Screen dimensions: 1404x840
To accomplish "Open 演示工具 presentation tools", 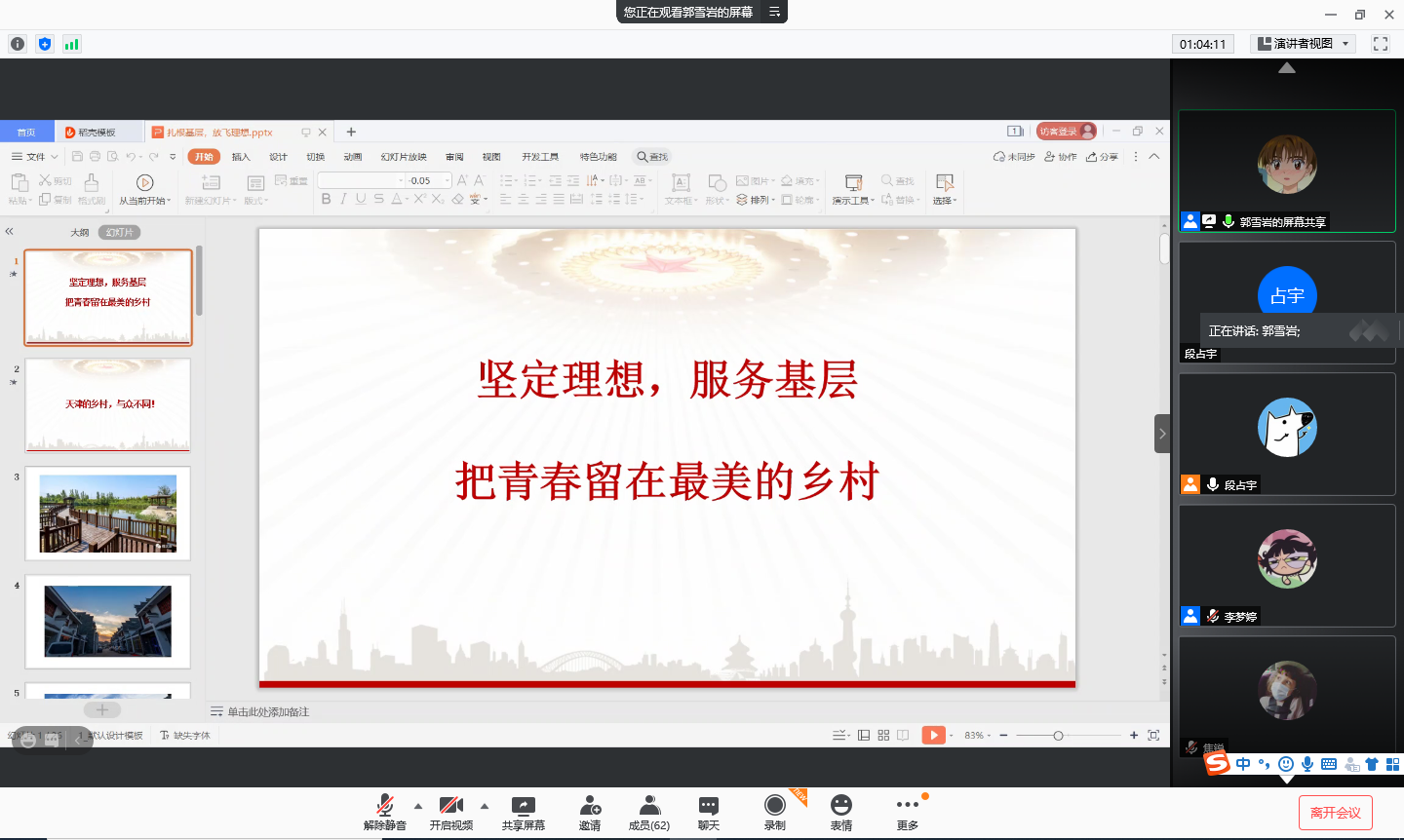I will click(x=853, y=188).
